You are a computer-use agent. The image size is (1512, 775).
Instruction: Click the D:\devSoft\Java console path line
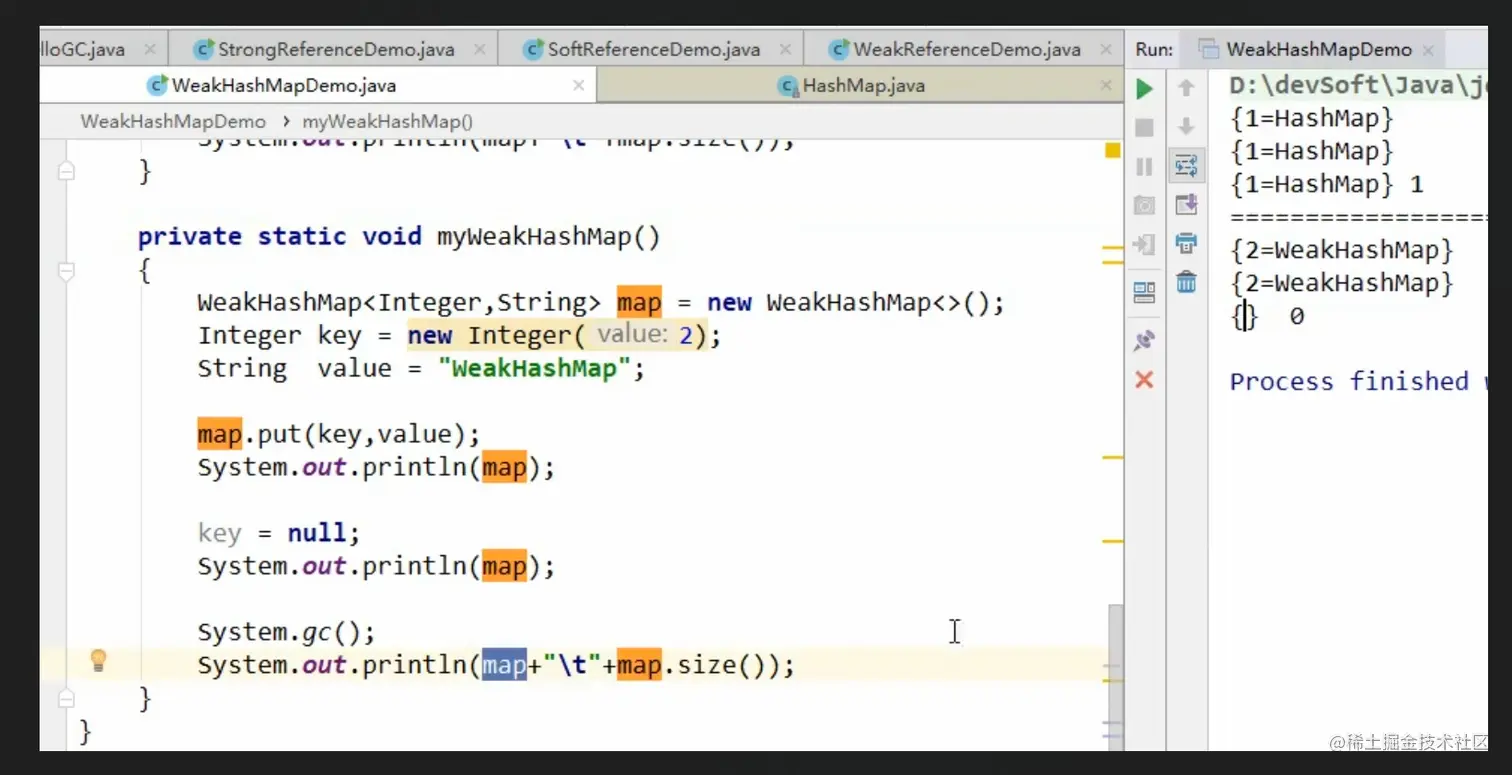tap(1358, 86)
